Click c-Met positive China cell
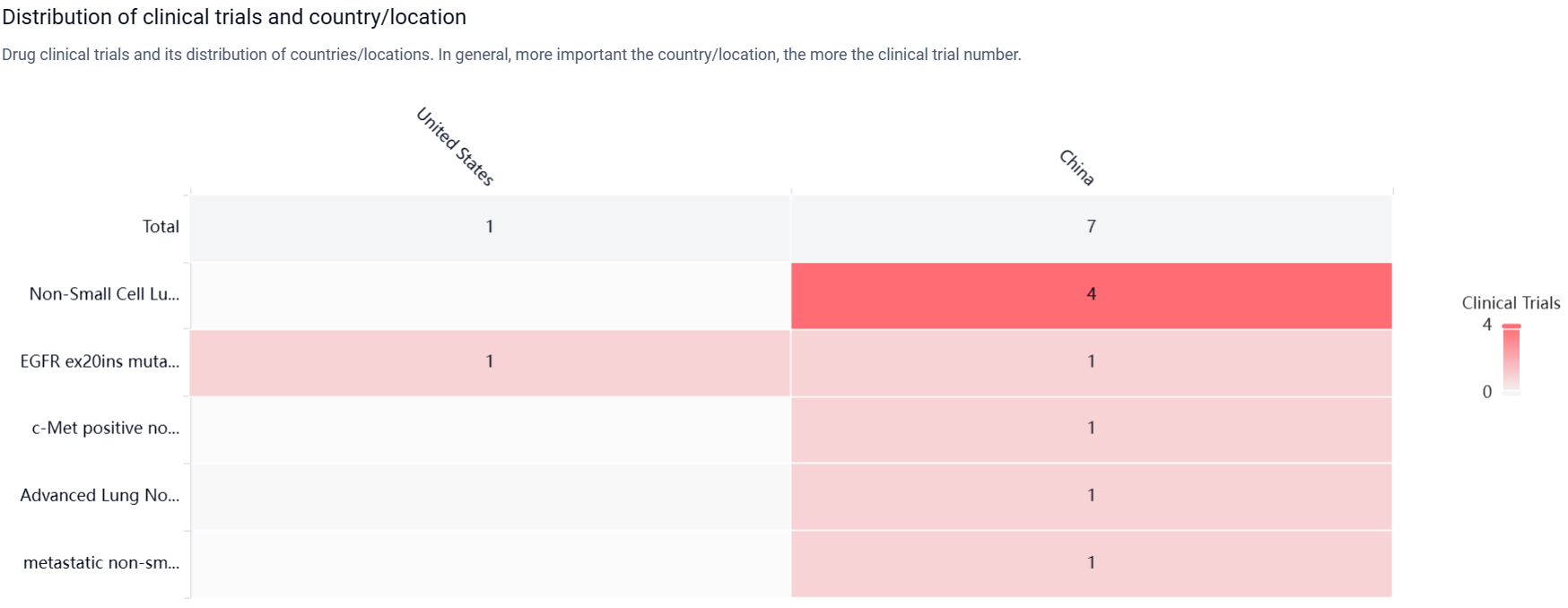Screen dimensions: 1568x608 pos(1091,429)
